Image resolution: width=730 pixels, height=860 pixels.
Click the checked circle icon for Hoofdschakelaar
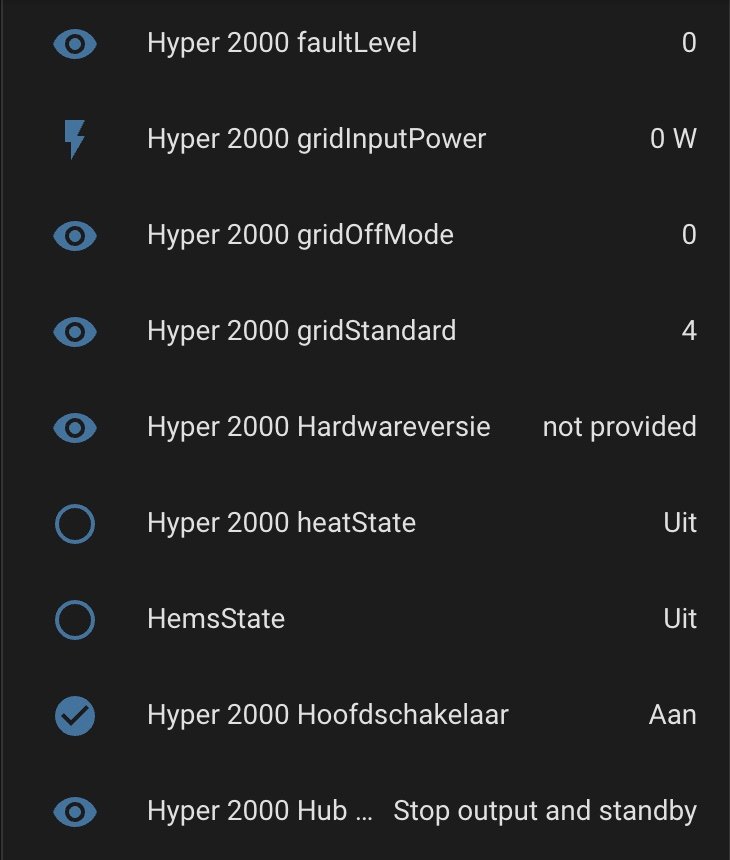75,716
